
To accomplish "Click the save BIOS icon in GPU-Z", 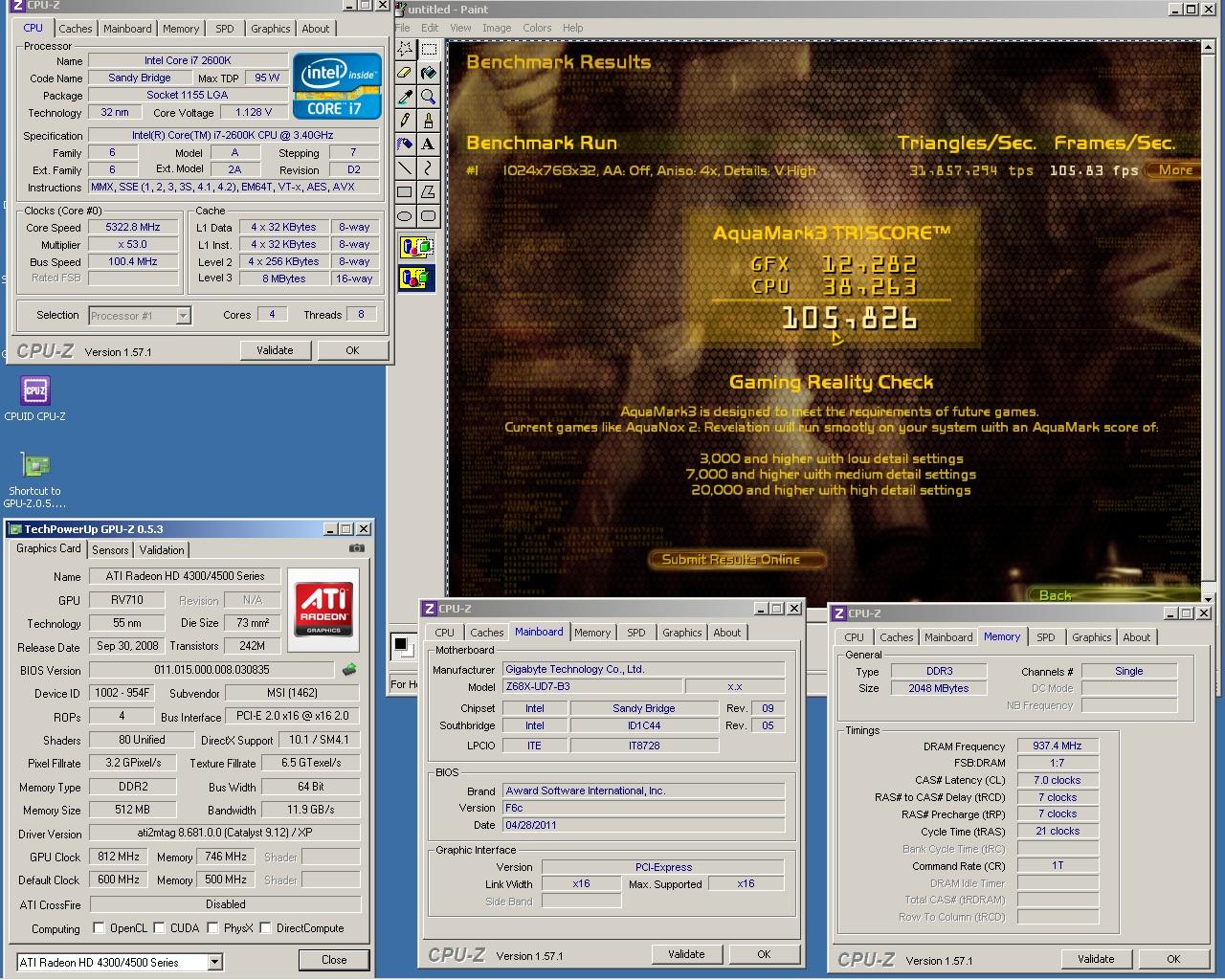I will coord(350,670).
